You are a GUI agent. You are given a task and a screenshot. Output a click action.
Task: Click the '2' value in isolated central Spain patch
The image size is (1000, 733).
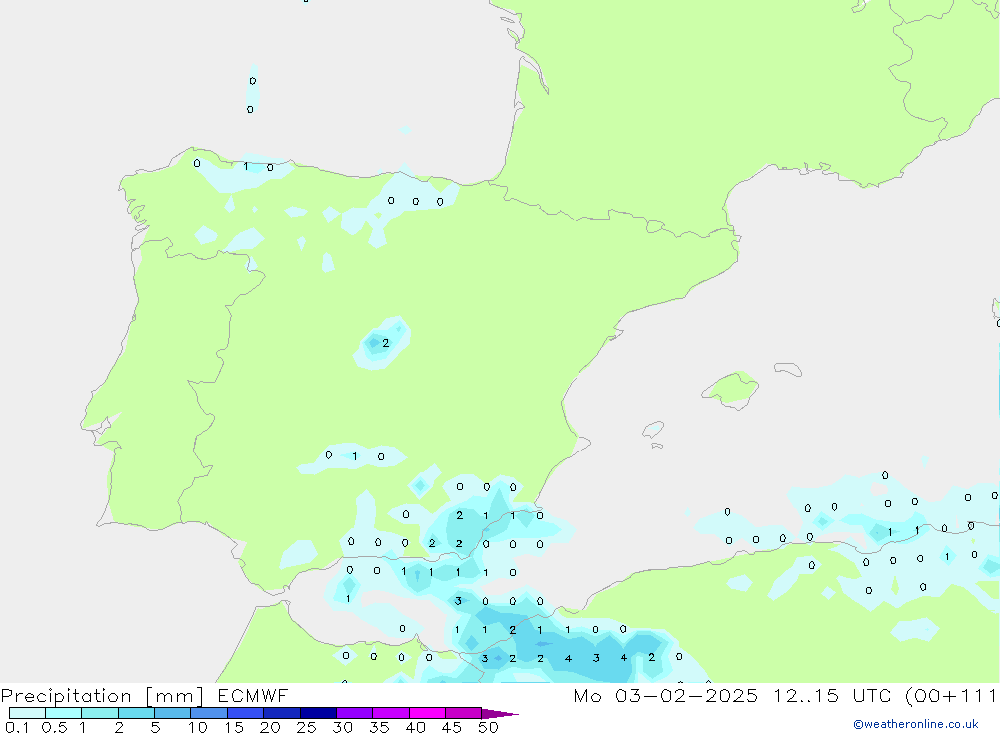tap(385, 343)
